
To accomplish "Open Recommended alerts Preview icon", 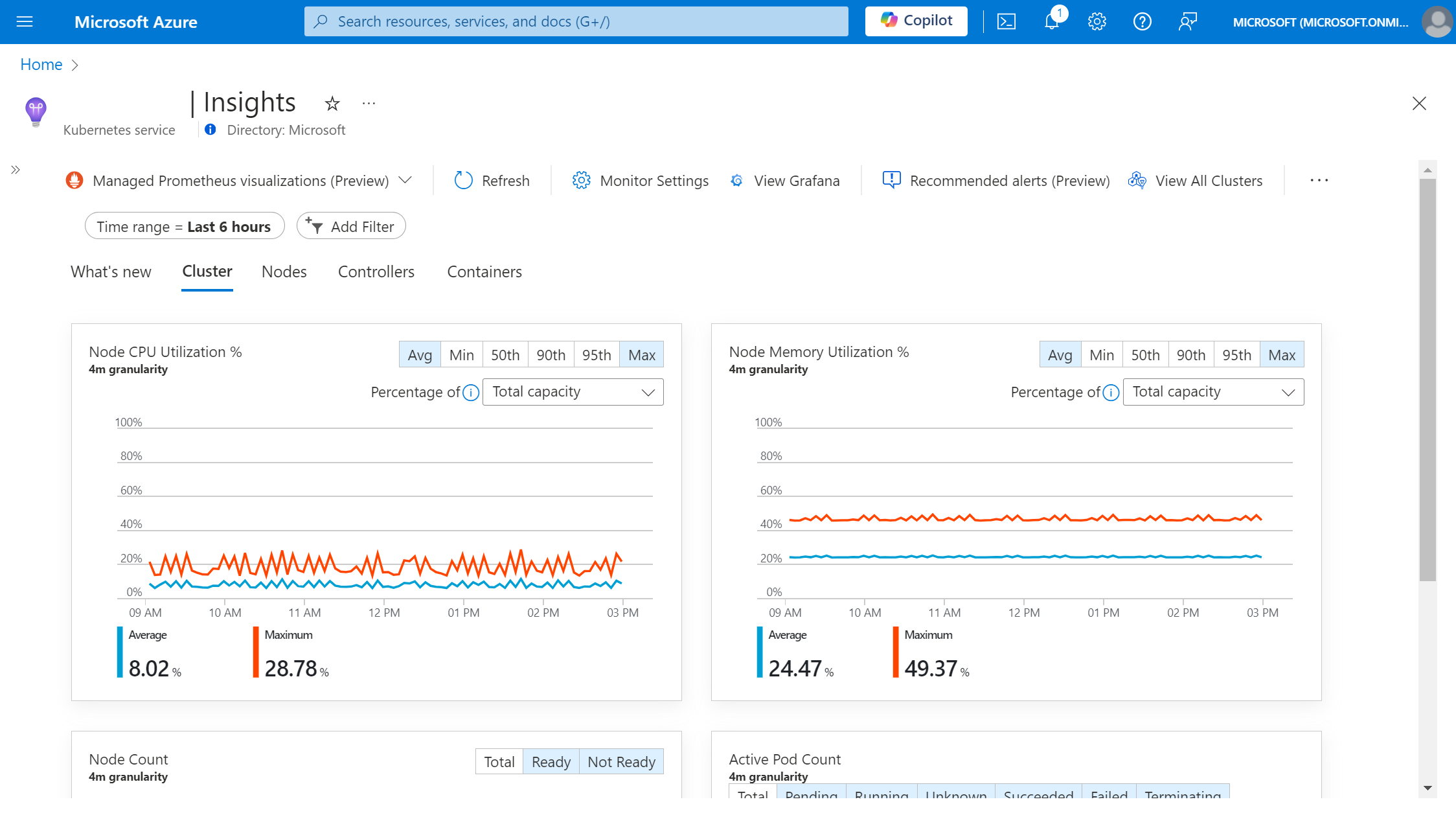I will 890,180.
